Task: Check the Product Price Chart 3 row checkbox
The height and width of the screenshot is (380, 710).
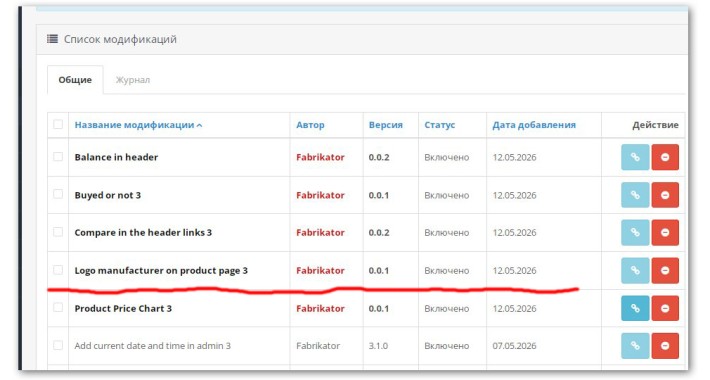Action: click(x=58, y=308)
